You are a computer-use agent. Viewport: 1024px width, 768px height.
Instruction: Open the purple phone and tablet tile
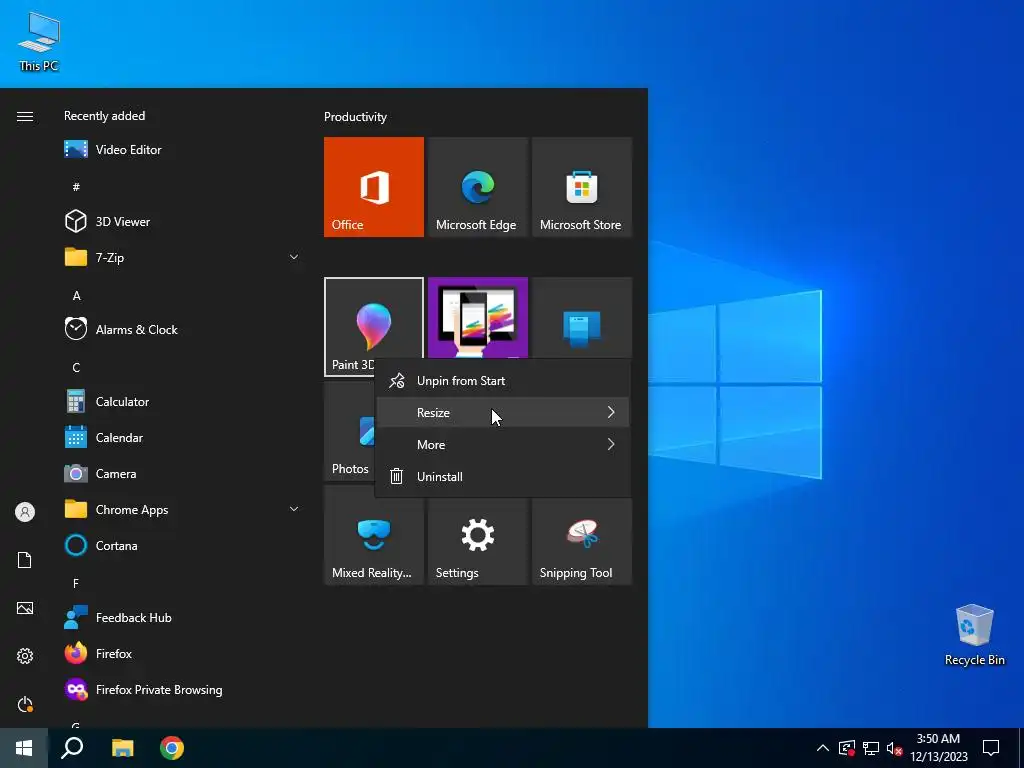(x=477, y=317)
